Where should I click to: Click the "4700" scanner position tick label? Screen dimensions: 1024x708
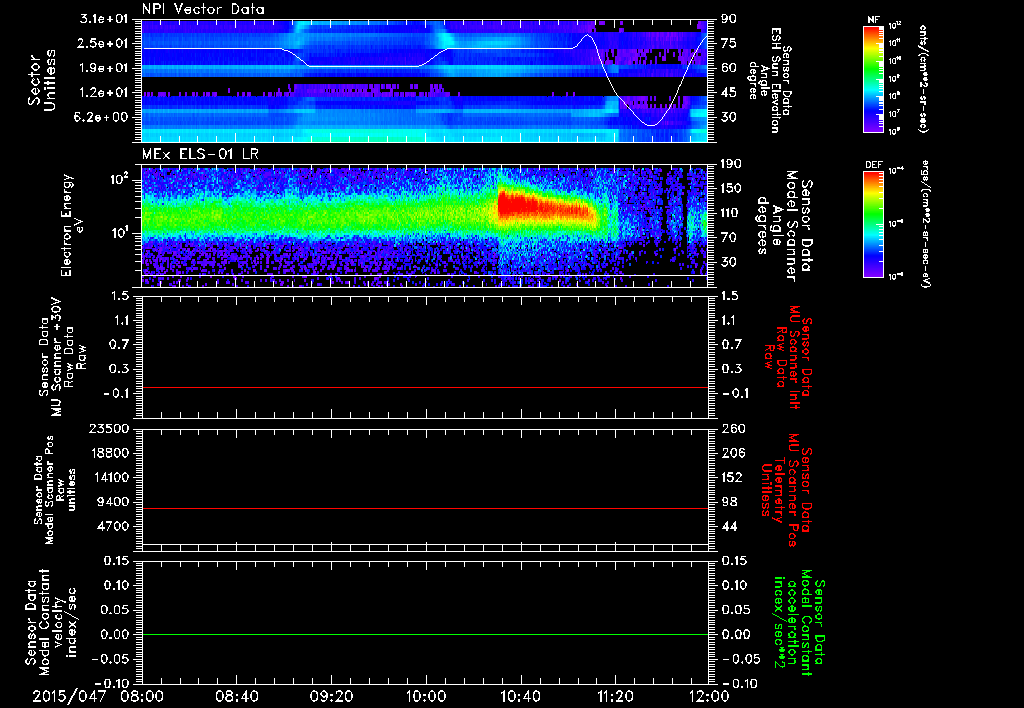112,526
